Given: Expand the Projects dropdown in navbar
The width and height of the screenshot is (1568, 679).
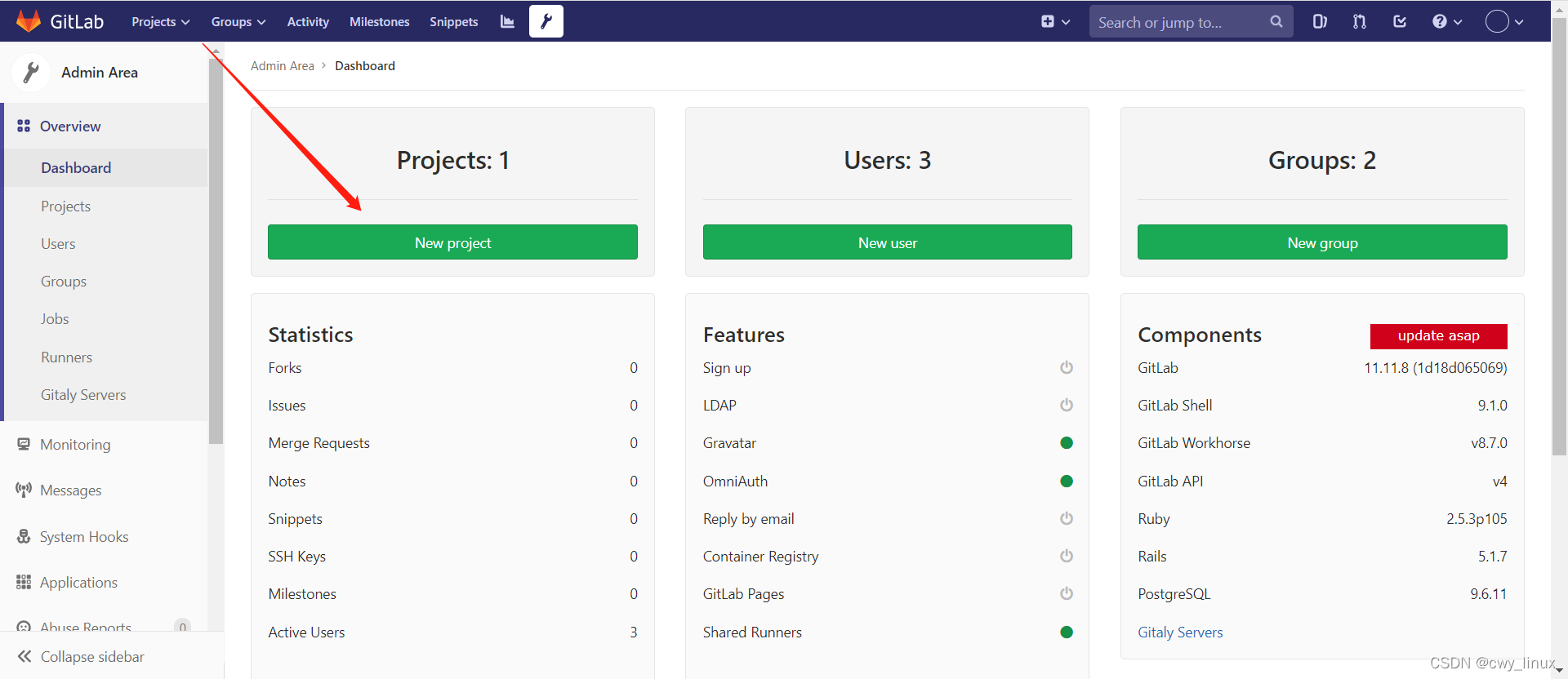Looking at the screenshot, I should (160, 22).
